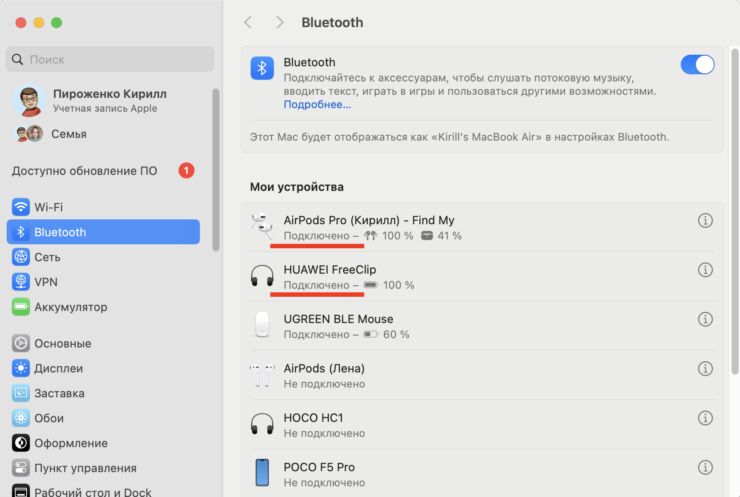Show details for UGREEN BLE Mouse

(x=705, y=319)
